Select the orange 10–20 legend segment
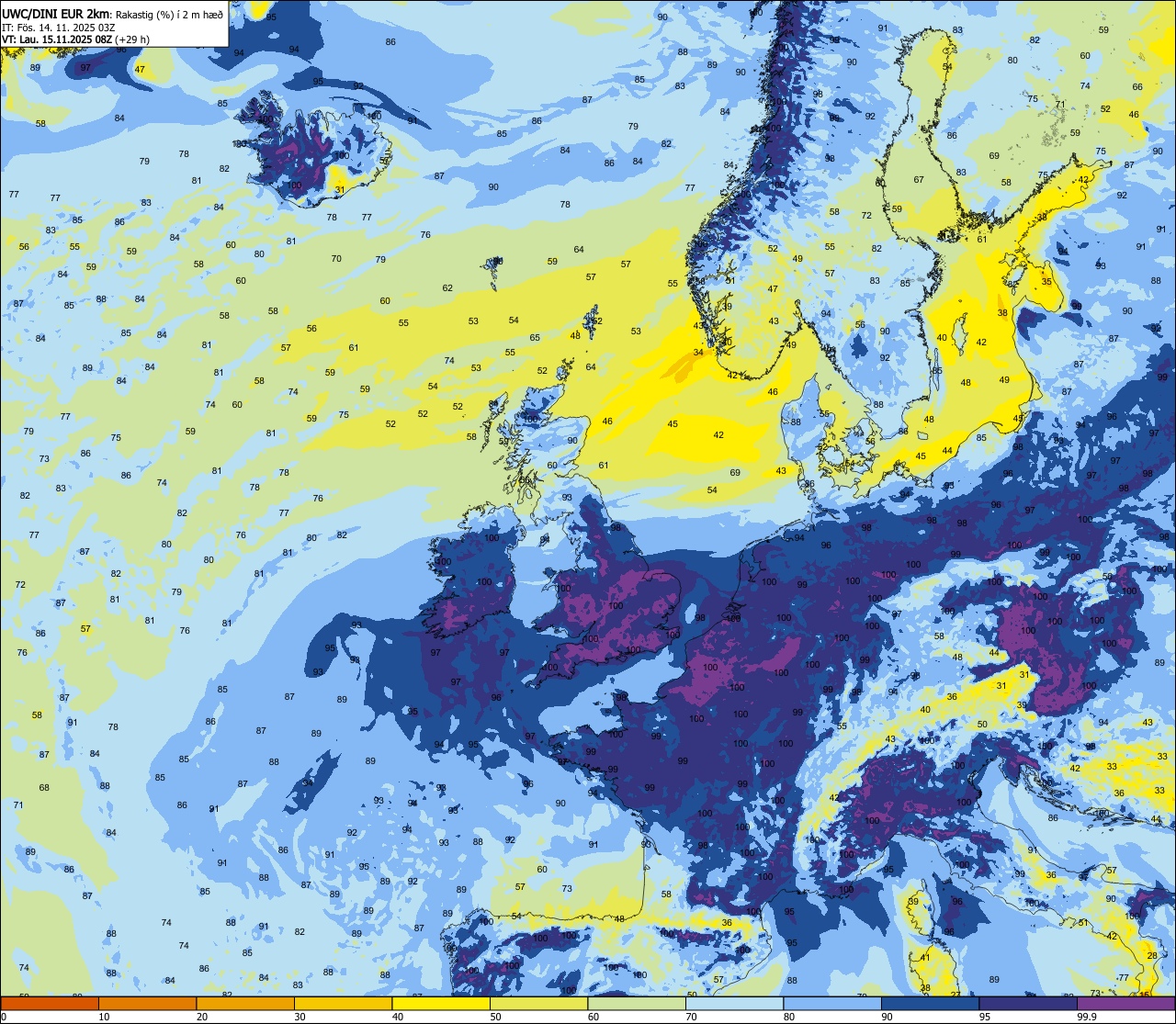The width and height of the screenshot is (1176, 1024). click(x=147, y=1003)
